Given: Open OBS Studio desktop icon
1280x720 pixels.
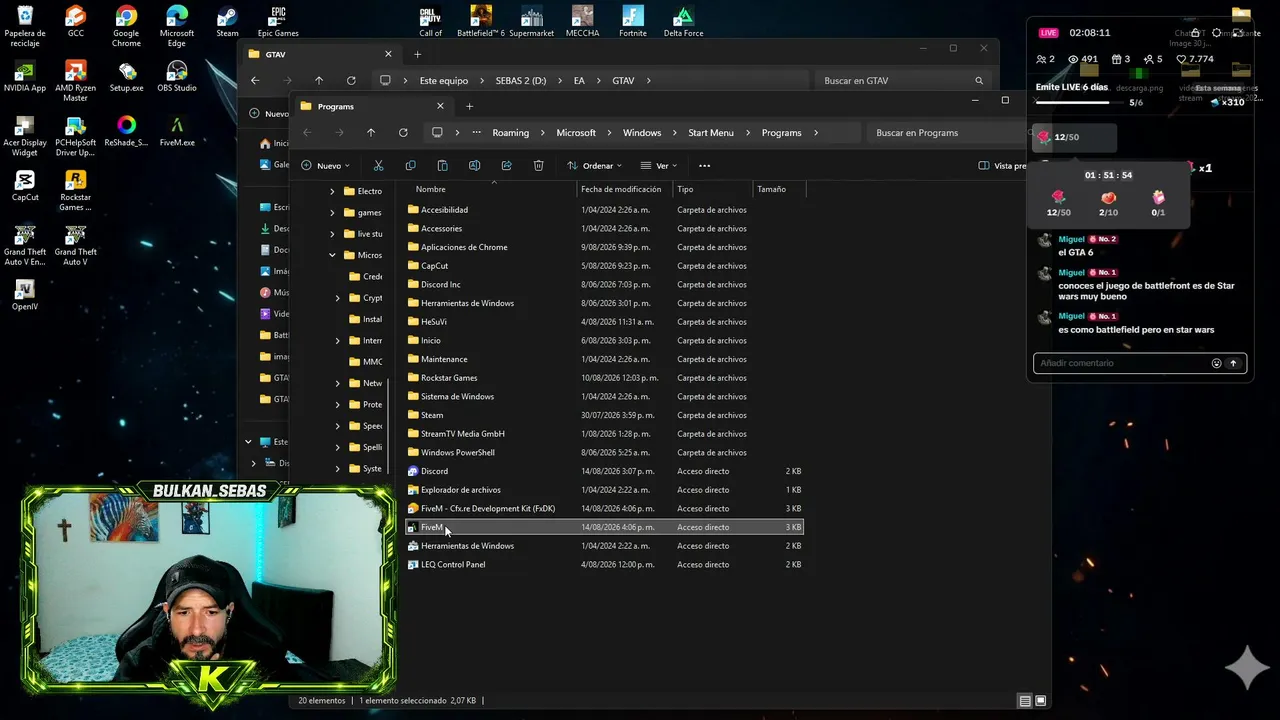Looking at the screenshot, I should pos(177,76).
